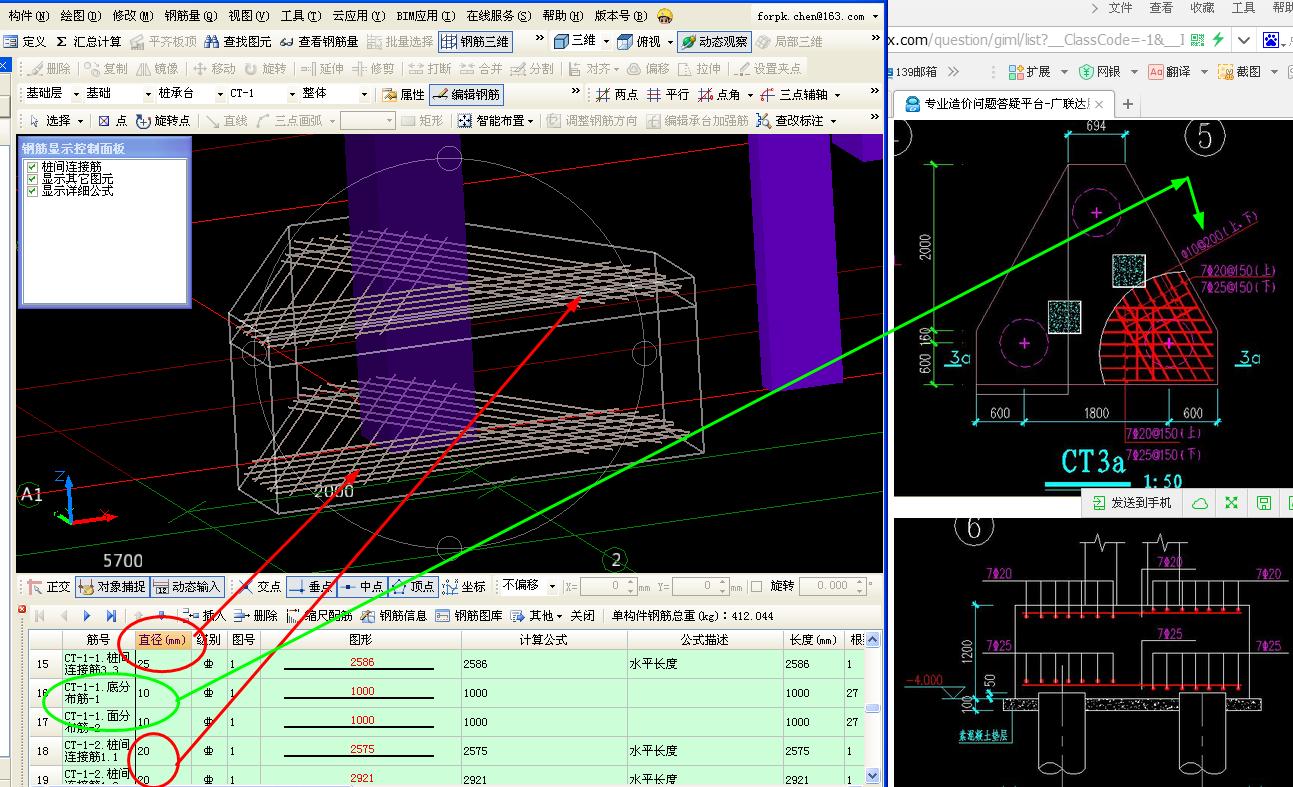Click 查看钢筋量 view rebar quantity
Image resolution: width=1293 pixels, height=787 pixels.
(x=318, y=42)
